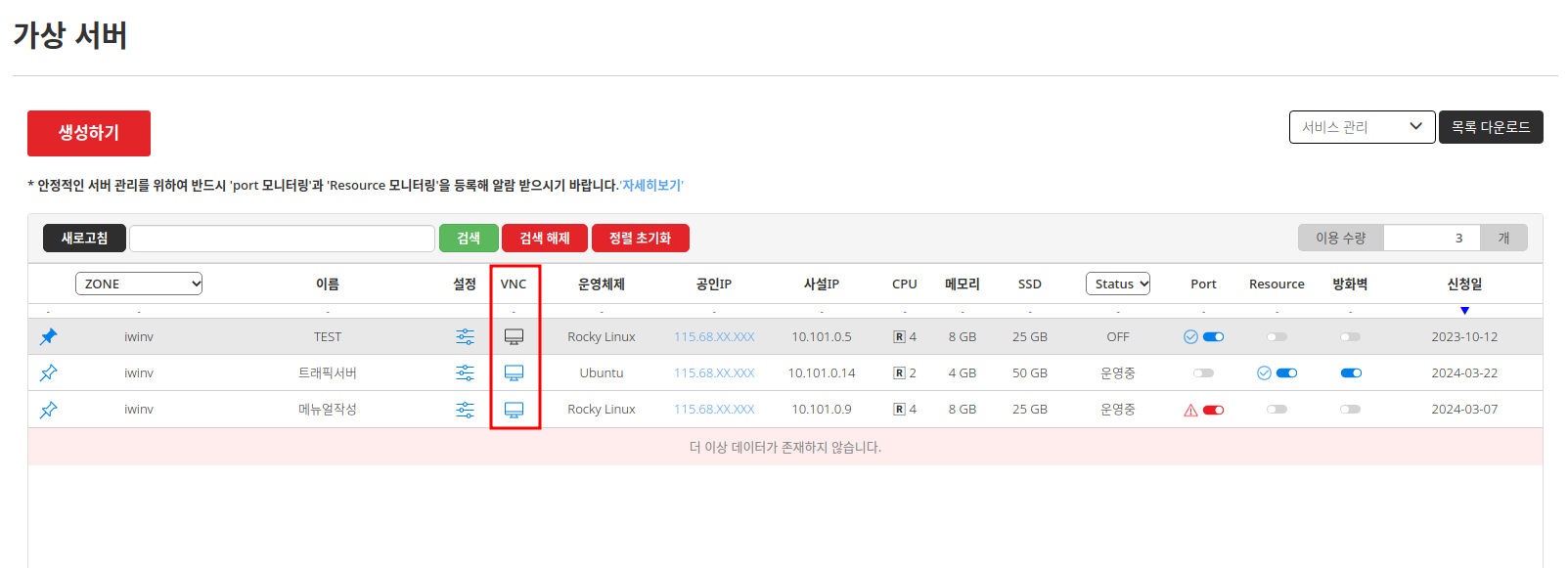Click the R CPU icon in 트래픽서버 row
The width and height of the screenshot is (1568, 568).
pos(899,372)
